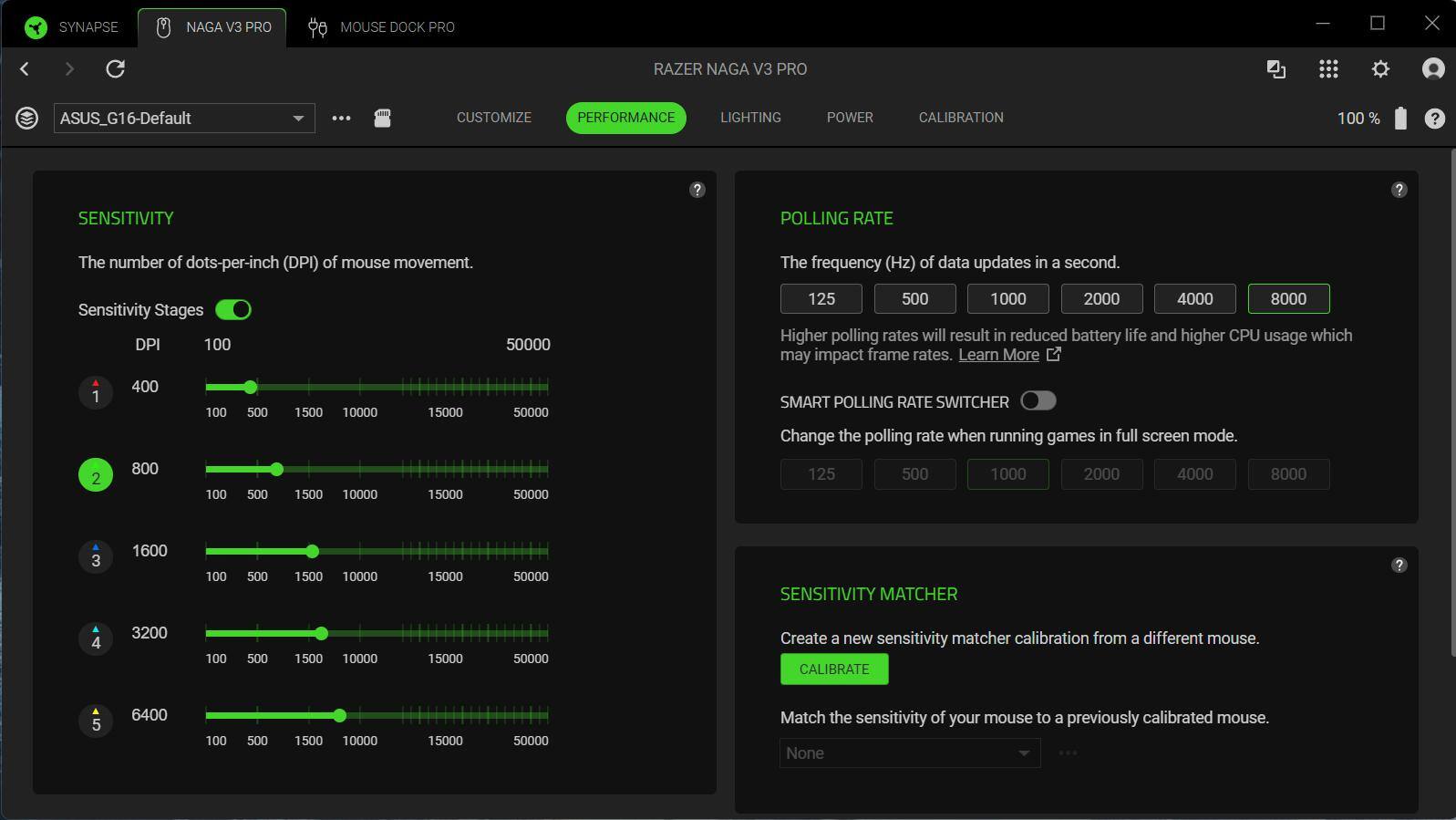Select the Performance tab

626,118
